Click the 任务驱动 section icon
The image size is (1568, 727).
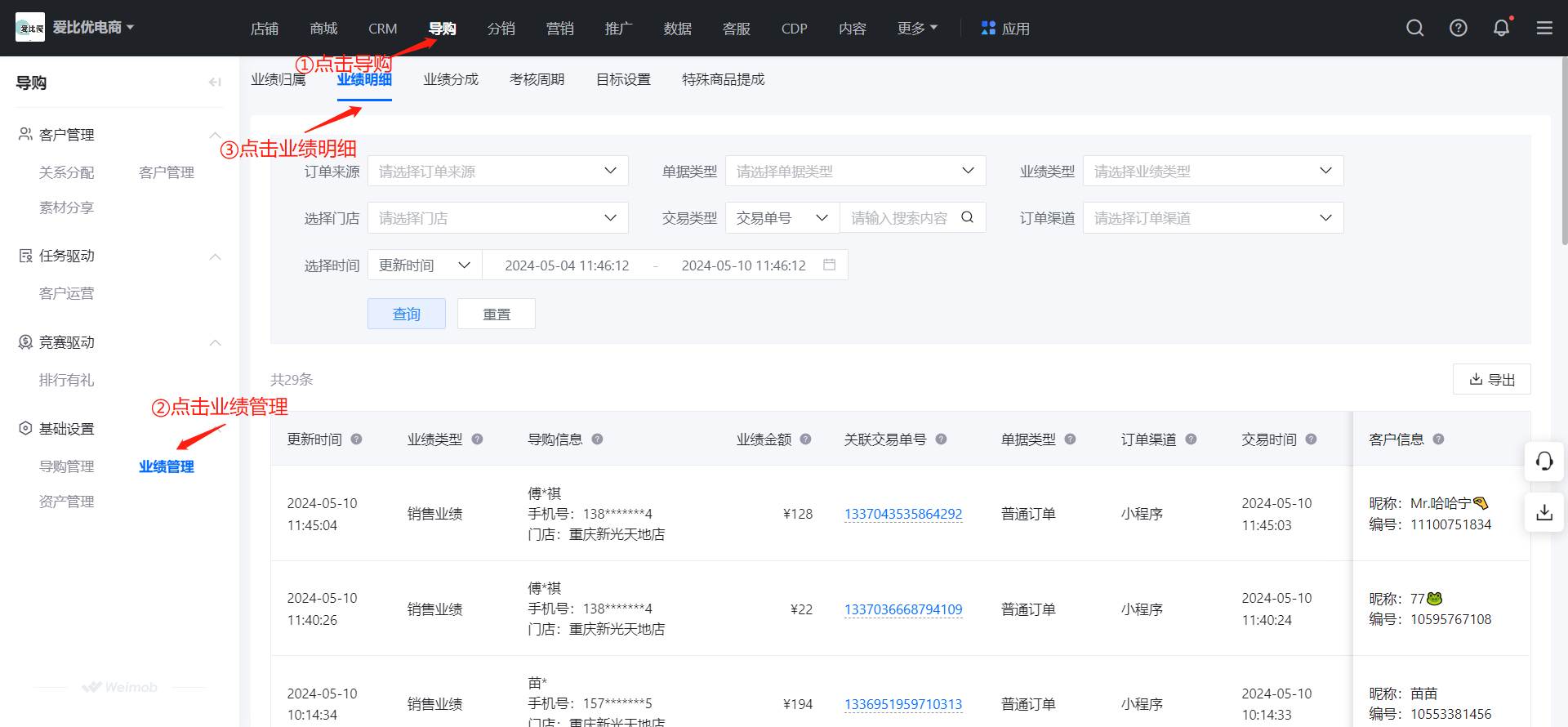pos(25,256)
